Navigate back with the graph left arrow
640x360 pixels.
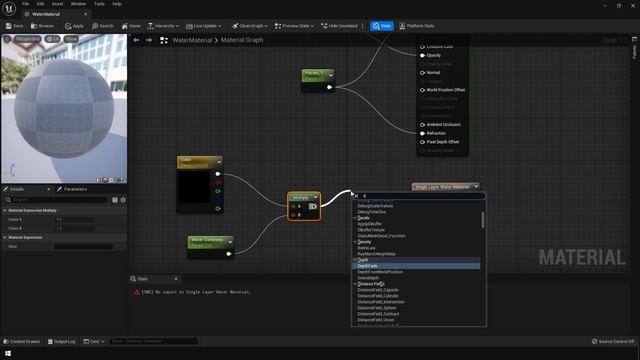(x=136, y=40)
